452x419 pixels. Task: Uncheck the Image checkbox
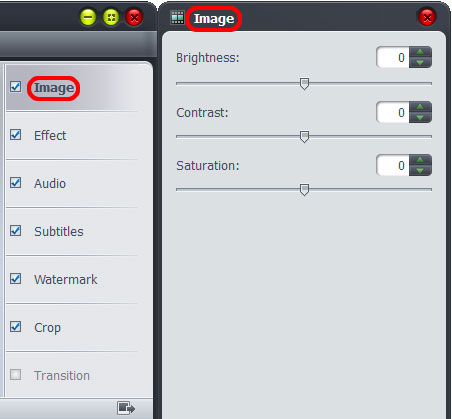[x=16, y=87]
